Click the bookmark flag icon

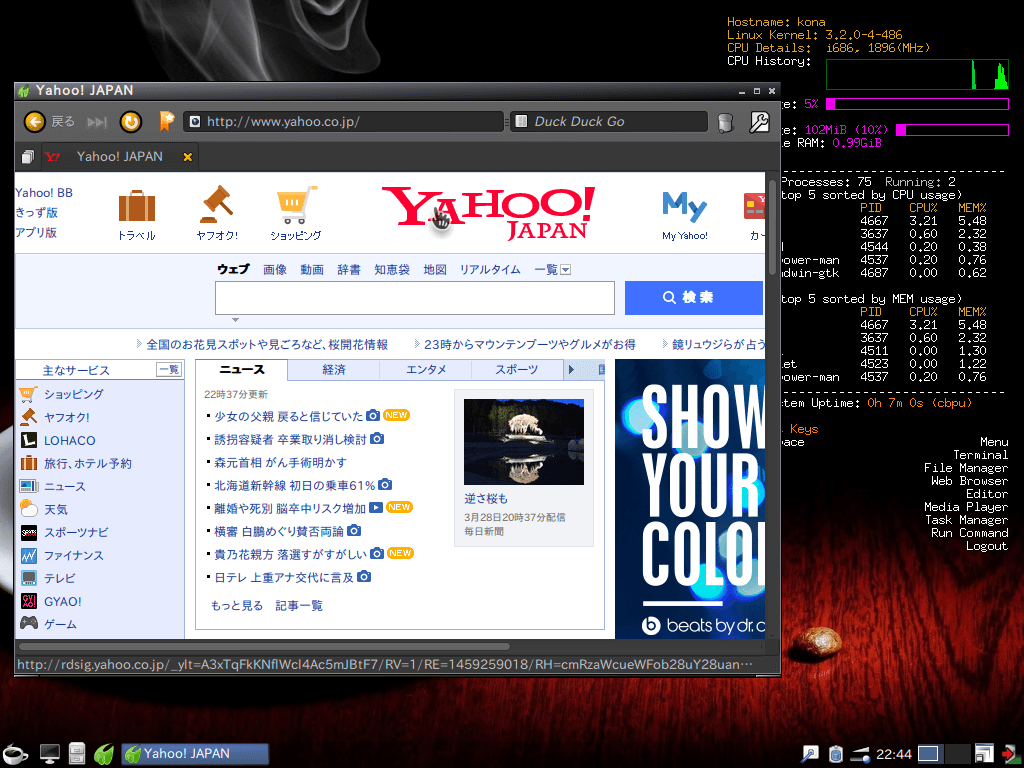pyautogui.click(x=167, y=121)
